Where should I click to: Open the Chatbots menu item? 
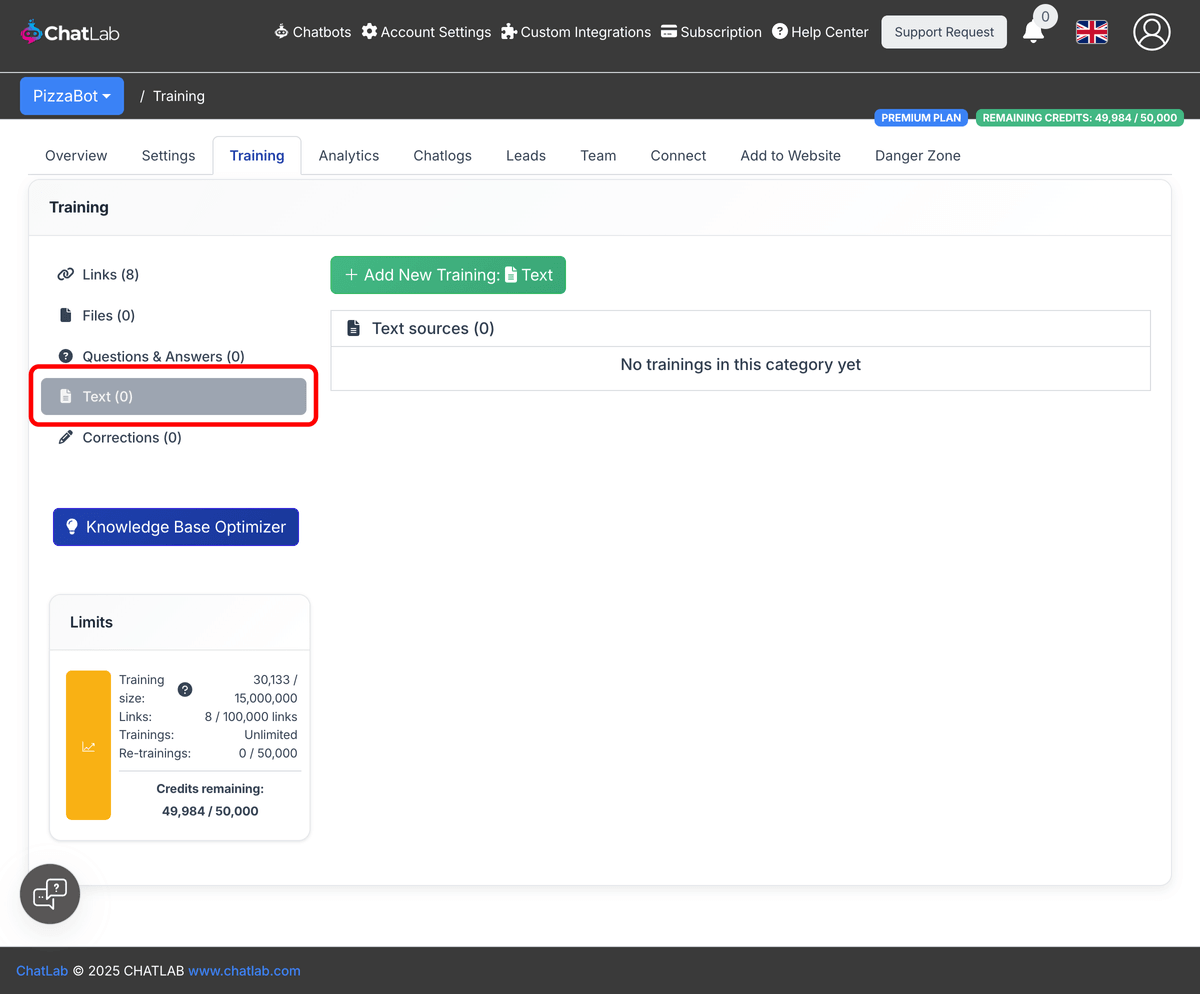[x=312, y=32]
